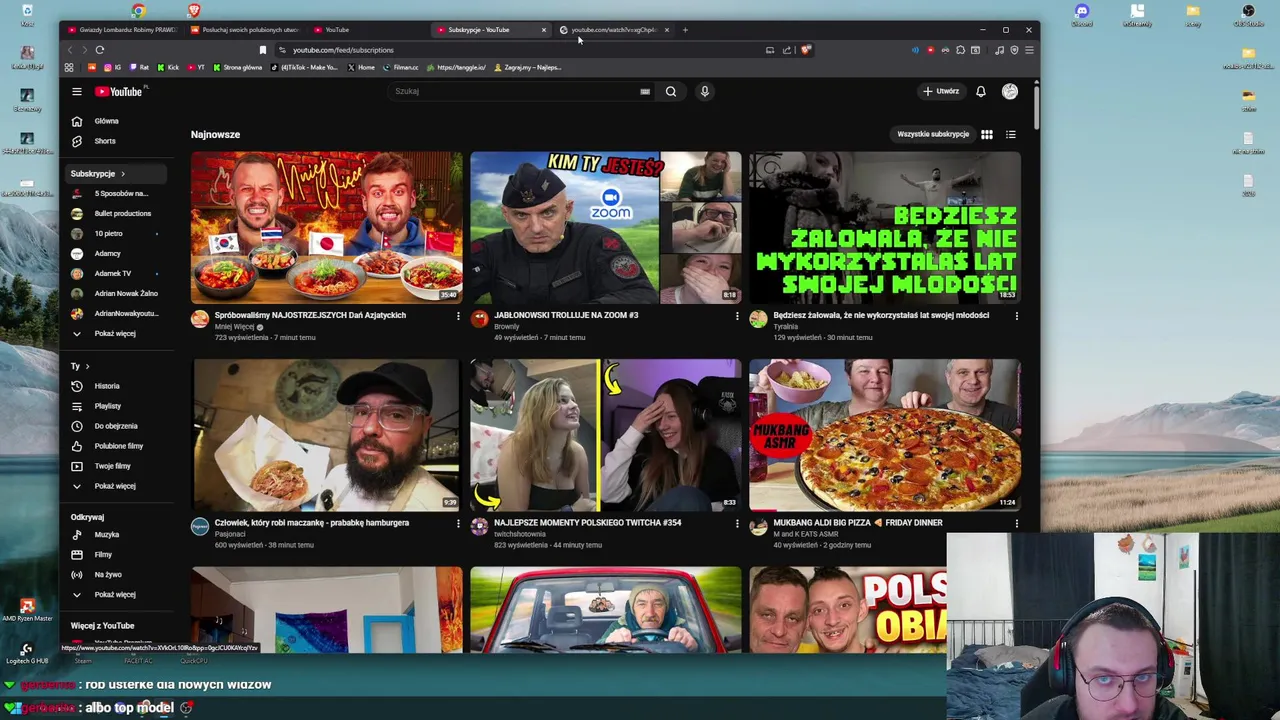
Task: Open the Spróbowaliśmy Najostrzejszych video thumbnail
Action: point(327,227)
